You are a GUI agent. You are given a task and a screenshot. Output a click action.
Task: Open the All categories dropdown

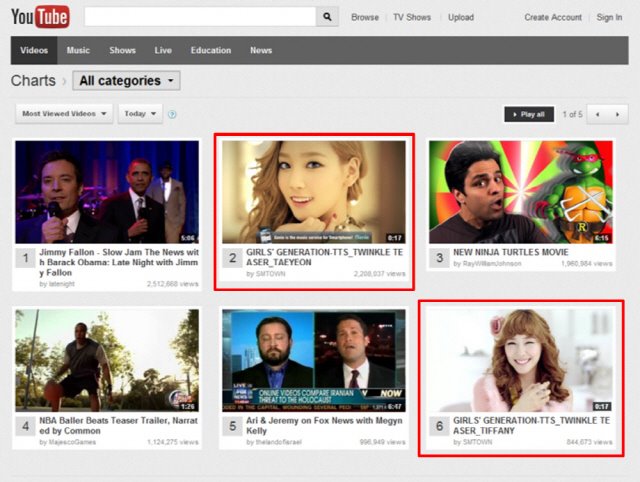coord(126,80)
